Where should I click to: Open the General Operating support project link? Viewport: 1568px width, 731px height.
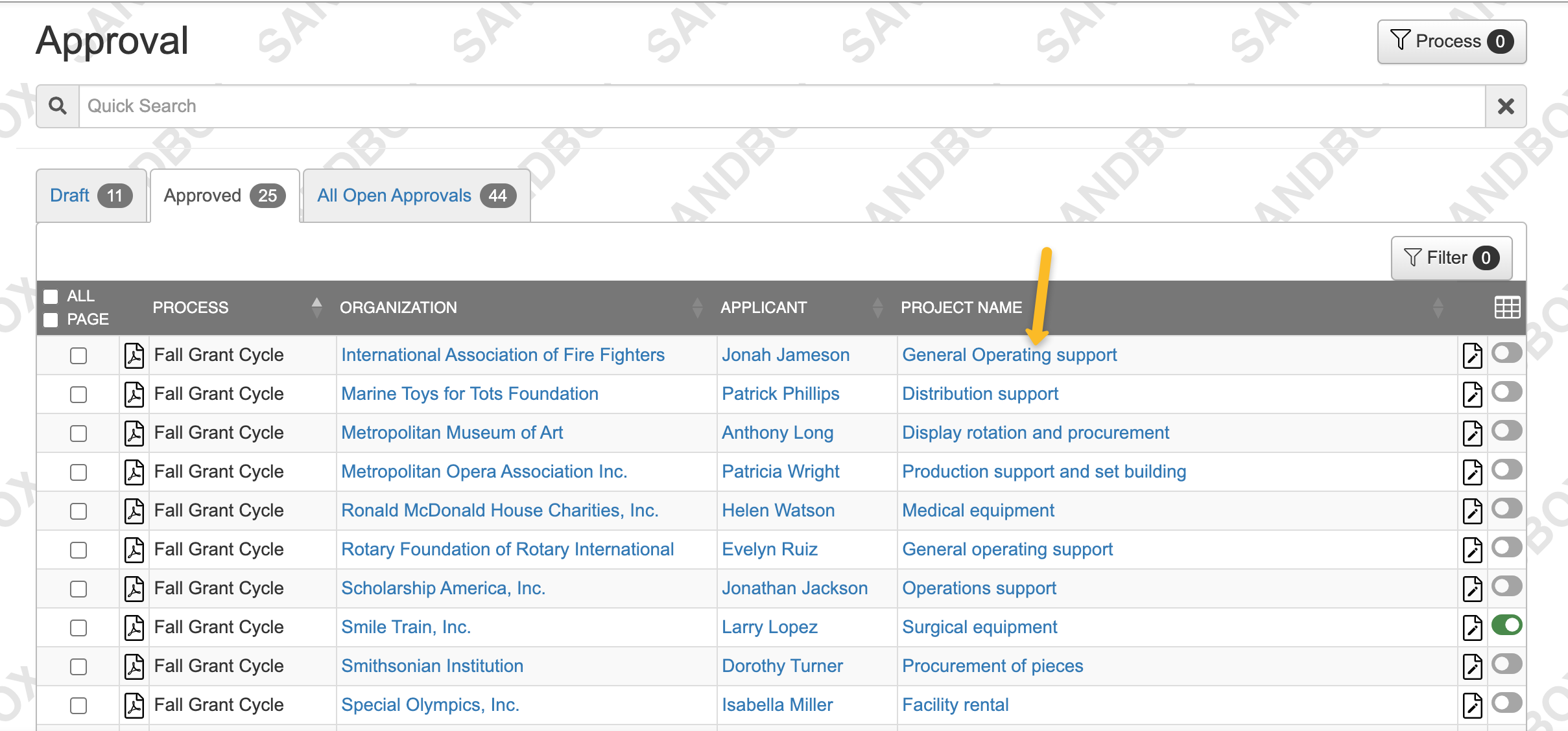[x=1009, y=355]
